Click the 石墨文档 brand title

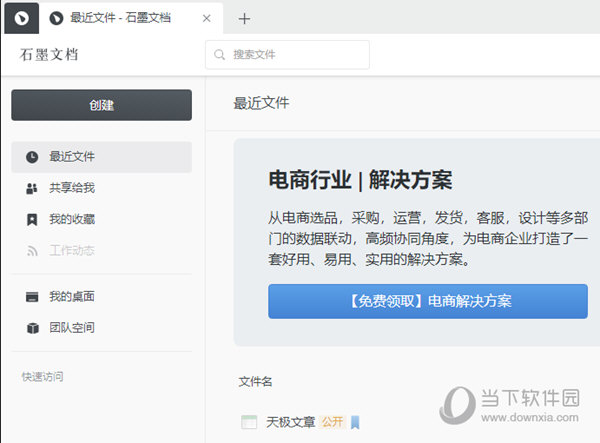(49, 55)
